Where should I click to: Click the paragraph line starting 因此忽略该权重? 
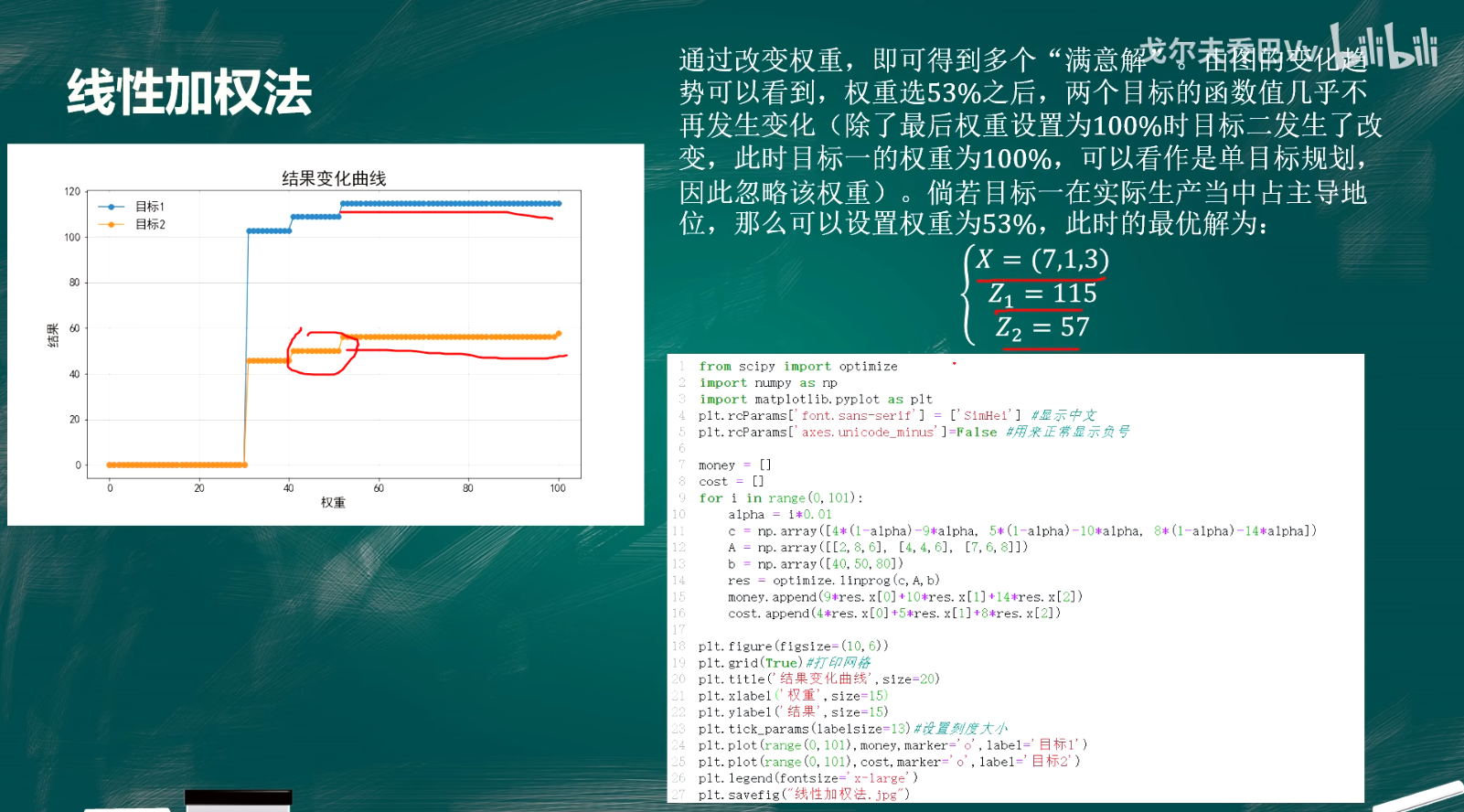(1023, 192)
